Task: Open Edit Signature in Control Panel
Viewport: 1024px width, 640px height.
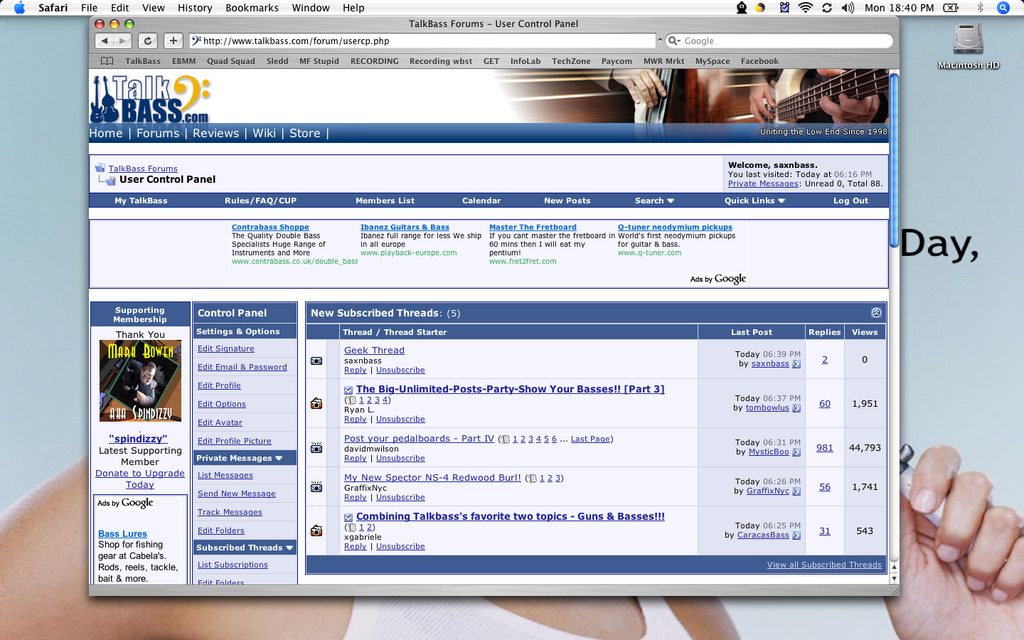Action: click(x=226, y=349)
